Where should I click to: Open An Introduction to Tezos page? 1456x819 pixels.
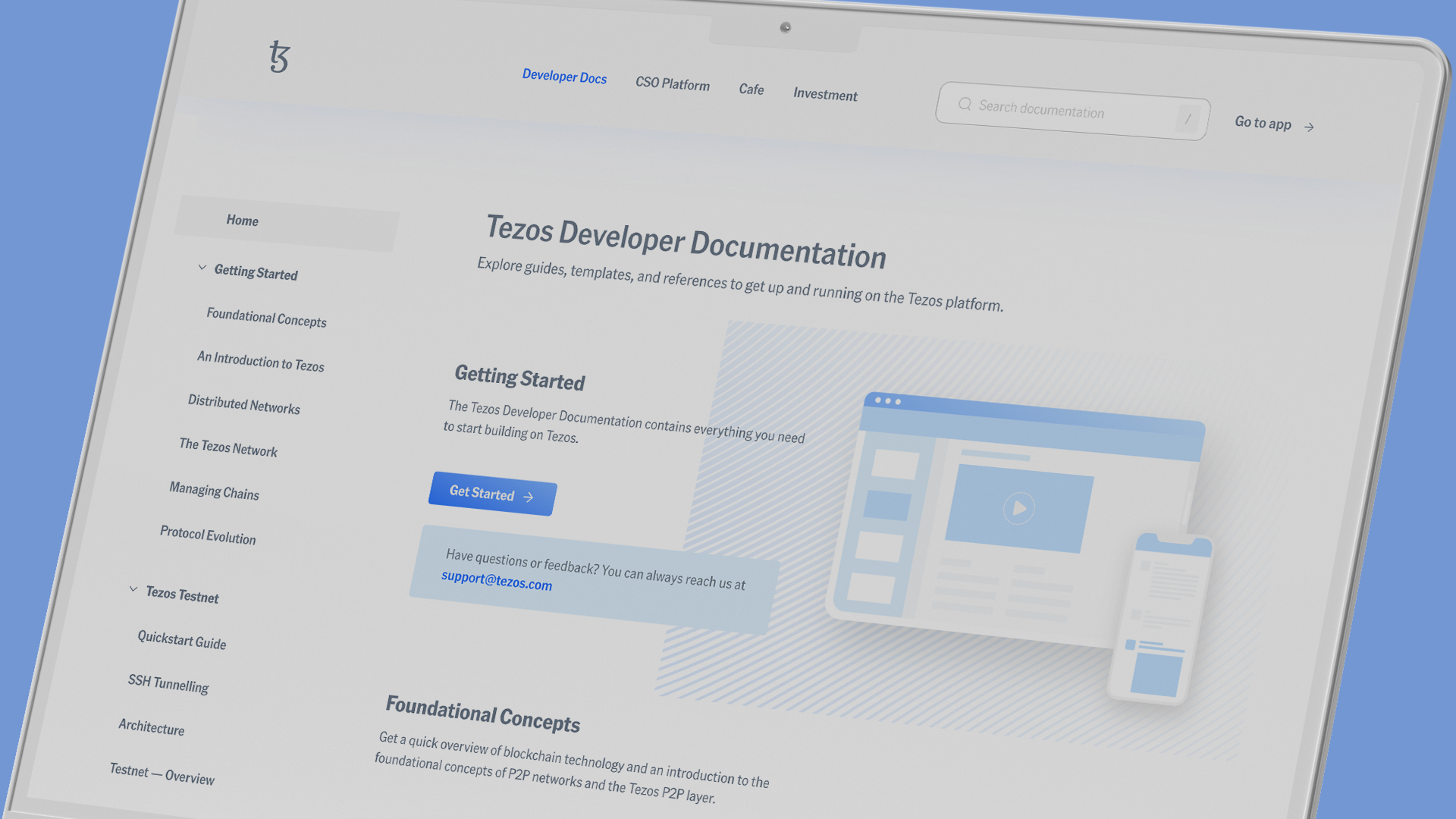tap(260, 361)
